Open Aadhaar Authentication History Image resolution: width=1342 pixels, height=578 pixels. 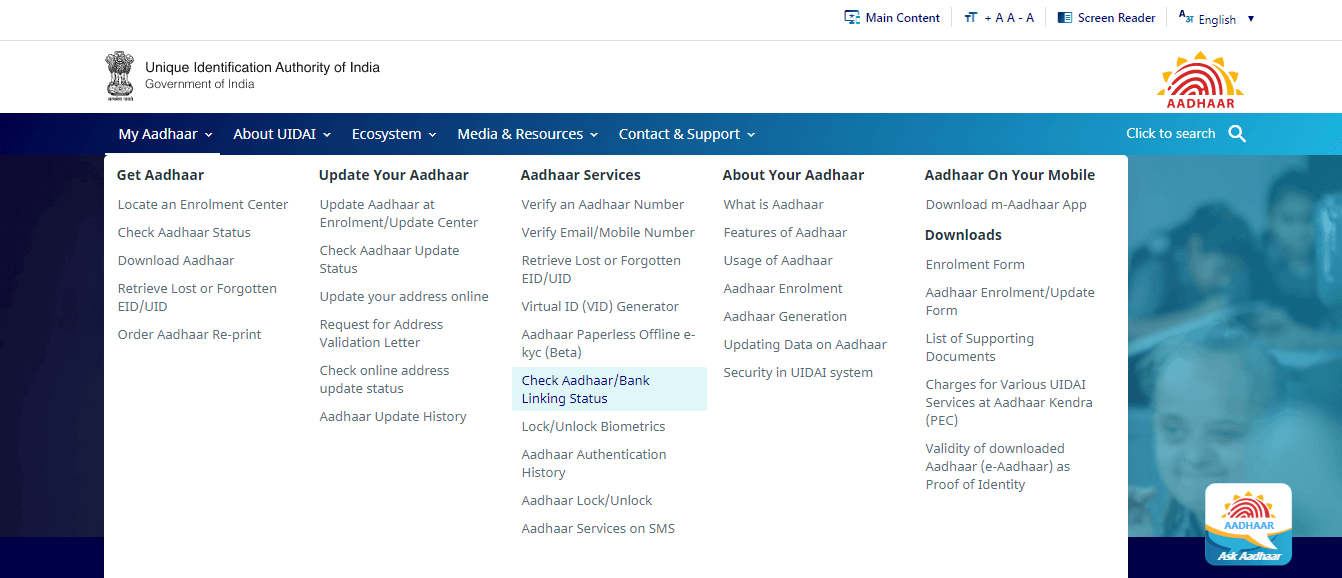594,463
